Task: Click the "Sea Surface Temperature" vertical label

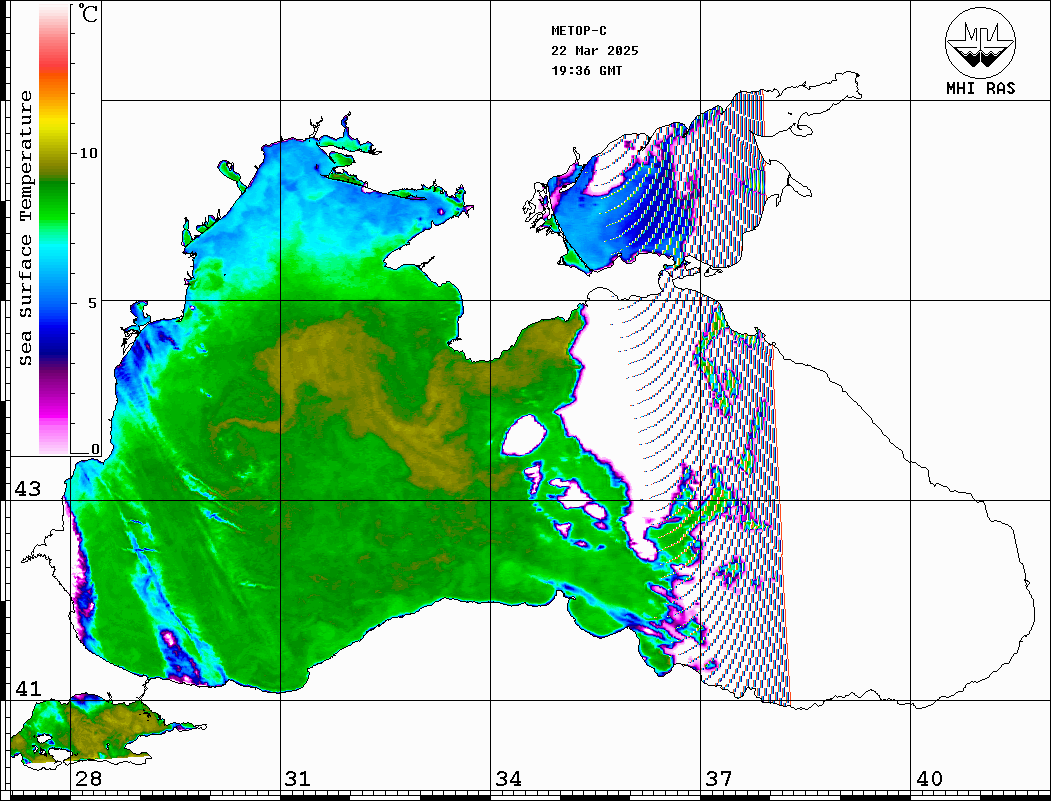Action: [25, 228]
